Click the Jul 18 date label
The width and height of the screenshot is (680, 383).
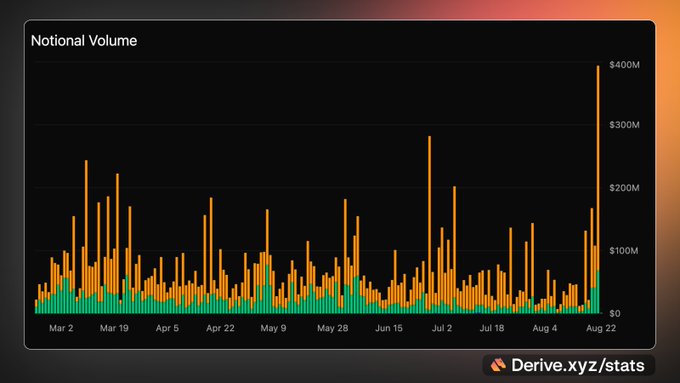point(492,328)
